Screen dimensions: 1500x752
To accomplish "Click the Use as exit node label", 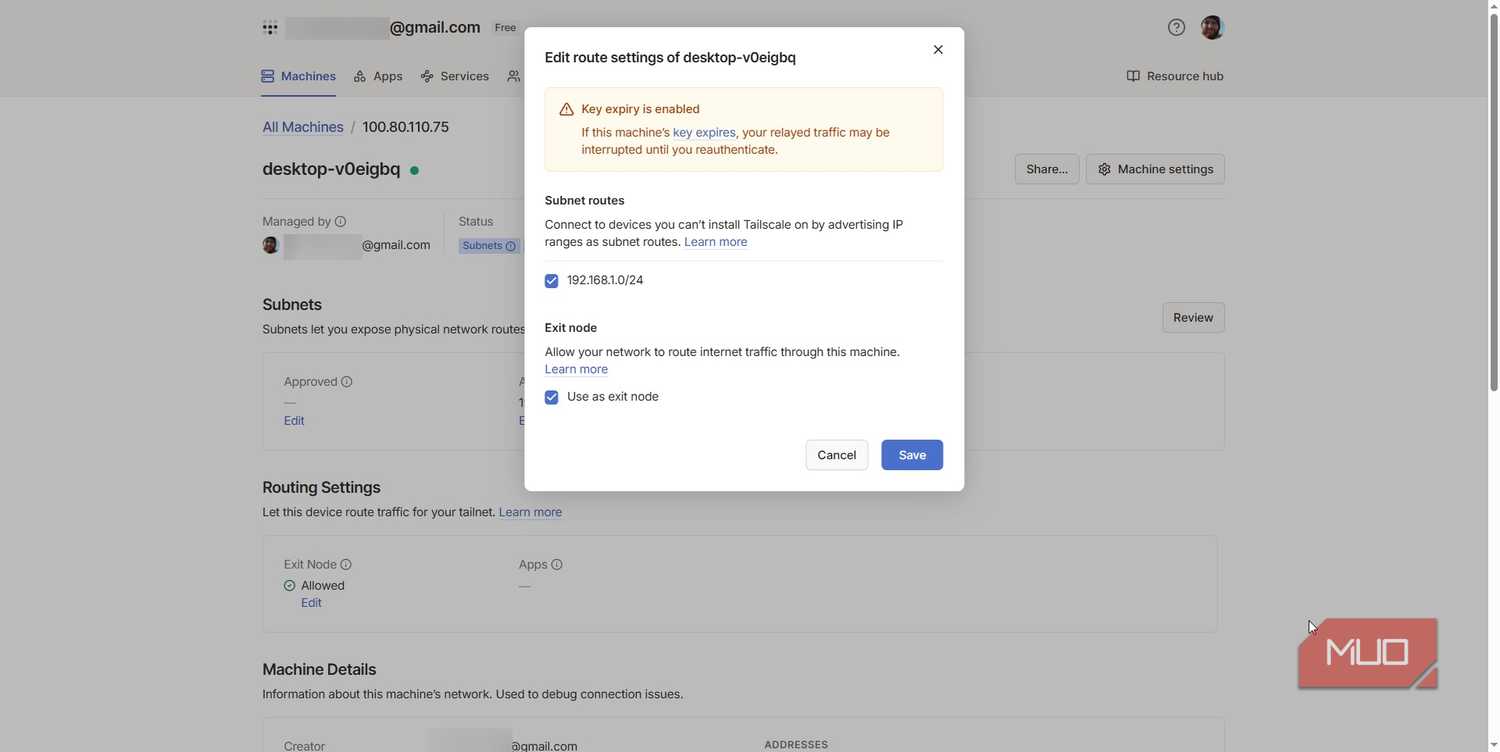I will pyautogui.click(x=613, y=397).
